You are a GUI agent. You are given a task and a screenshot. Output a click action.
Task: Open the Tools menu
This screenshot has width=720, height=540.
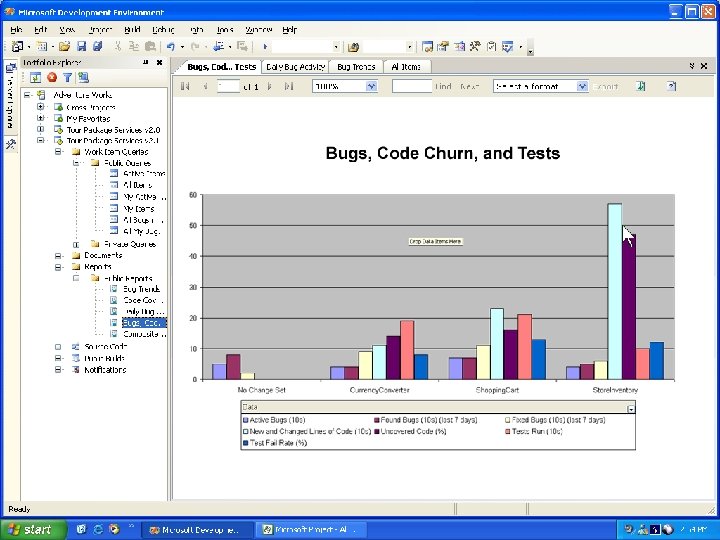click(225, 30)
